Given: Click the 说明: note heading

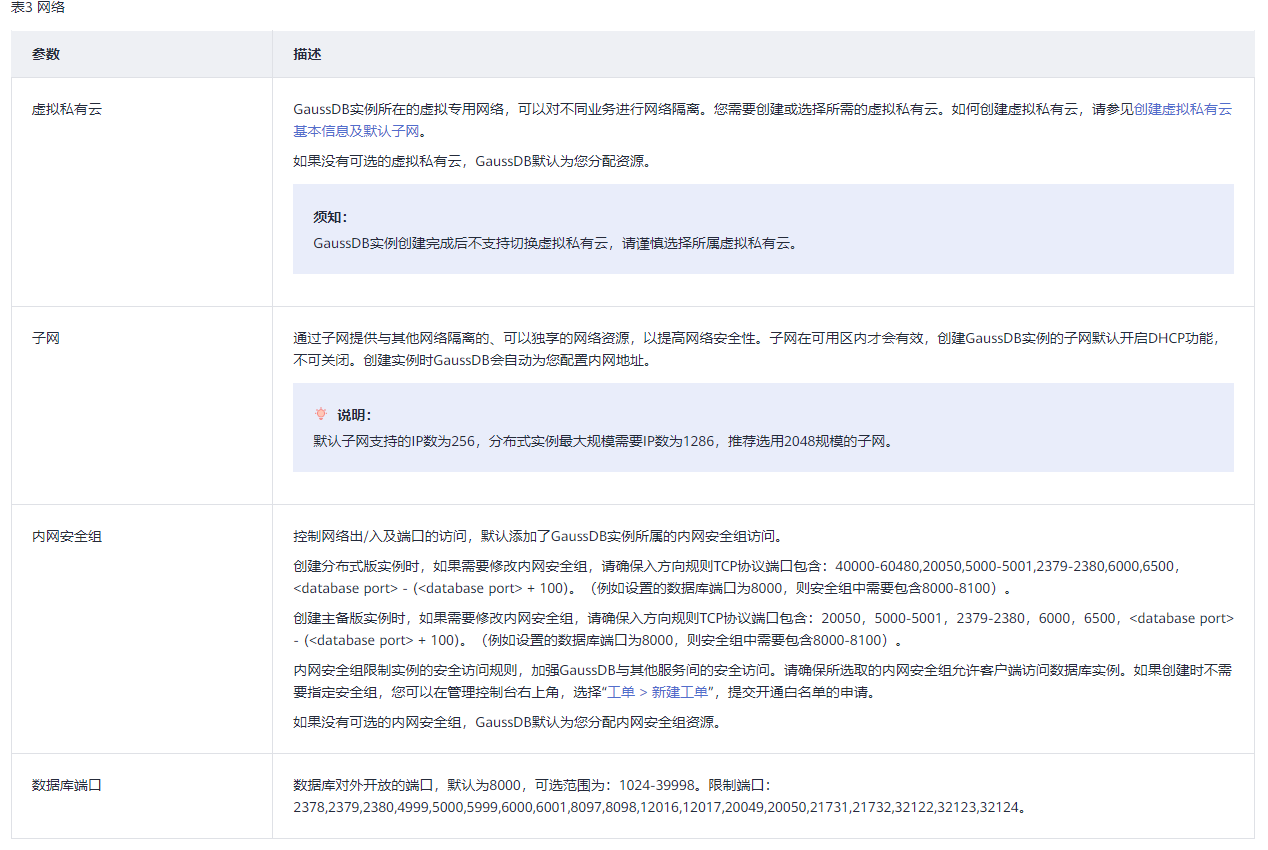Looking at the screenshot, I should tap(354, 415).
